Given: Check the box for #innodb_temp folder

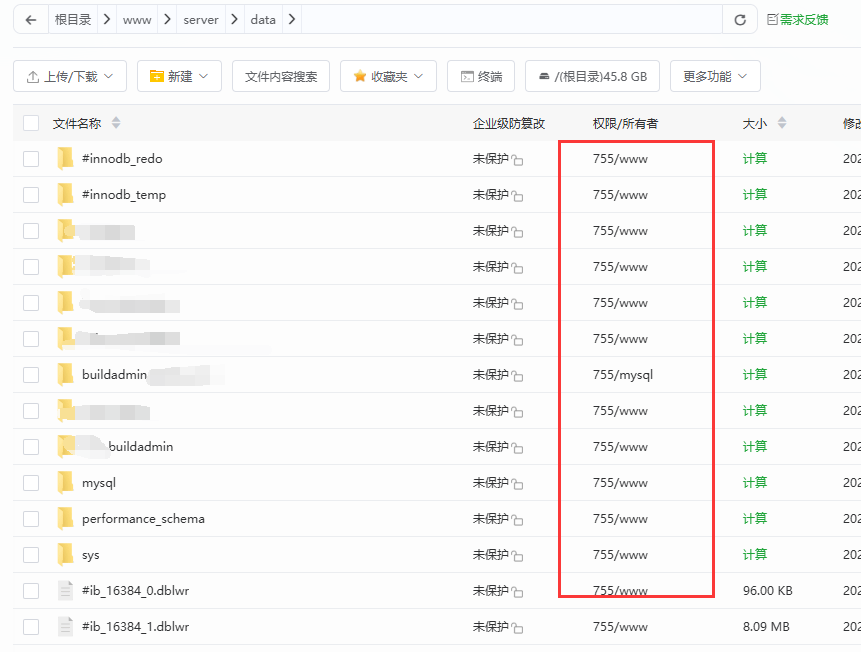Looking at the screenshot, I should (31, 195).
